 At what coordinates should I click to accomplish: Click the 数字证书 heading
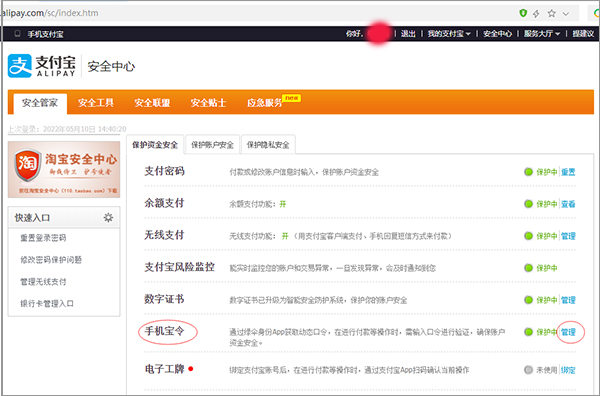[x=164, y=299]
